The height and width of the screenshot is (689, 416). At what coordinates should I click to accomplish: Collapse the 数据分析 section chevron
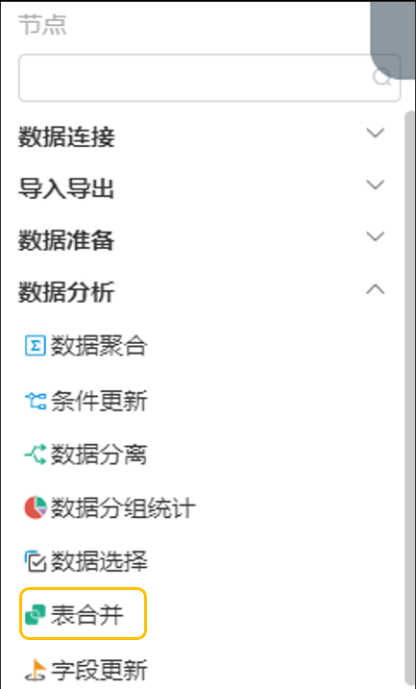(x=376, y=290)
